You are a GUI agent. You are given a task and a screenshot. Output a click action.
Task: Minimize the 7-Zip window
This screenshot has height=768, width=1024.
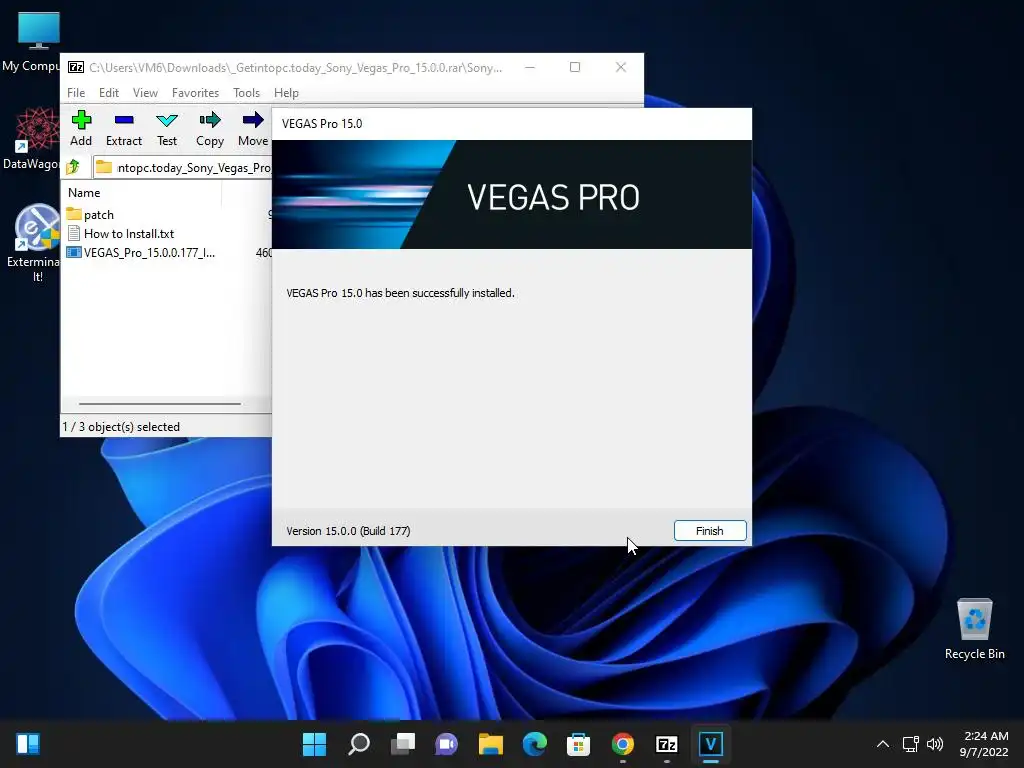point(530,67)
